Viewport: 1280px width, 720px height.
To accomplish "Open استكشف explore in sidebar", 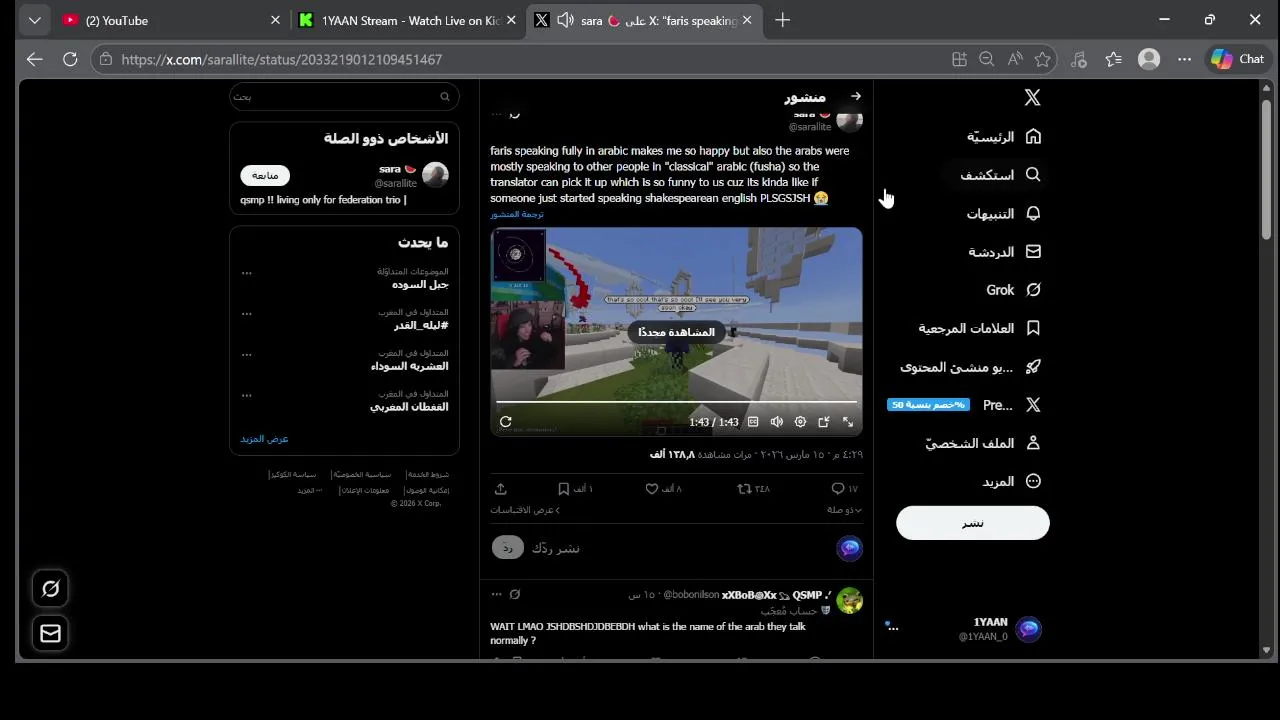I will coord(1000,175).
